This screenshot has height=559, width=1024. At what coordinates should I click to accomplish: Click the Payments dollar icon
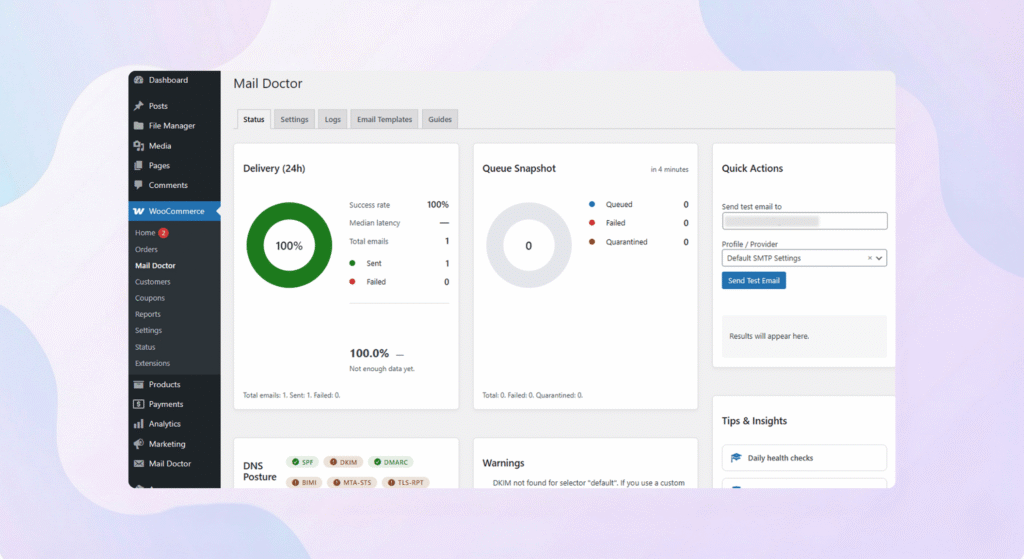[138, 404]
